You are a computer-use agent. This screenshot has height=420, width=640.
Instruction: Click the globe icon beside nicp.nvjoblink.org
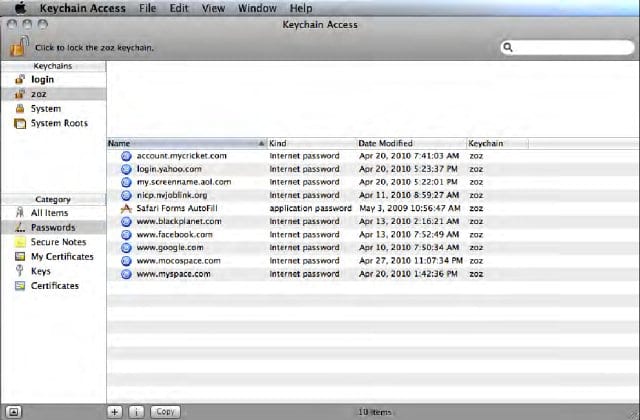click(x=127, y=195)
